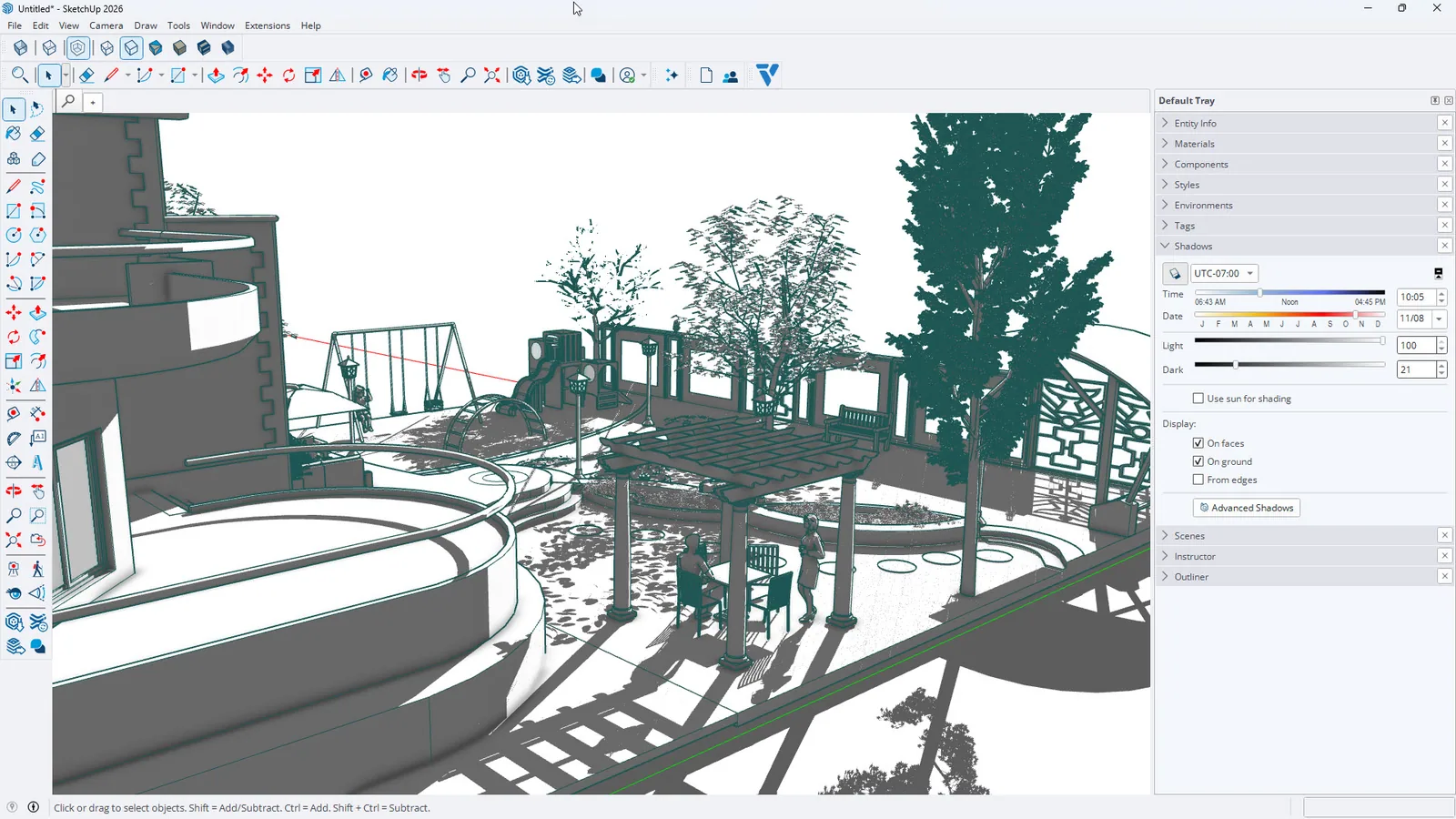The width and height of the screenshot is (1456, 819).
Task: Uncheck On faces display option
Action: [x=1198, y=443]
